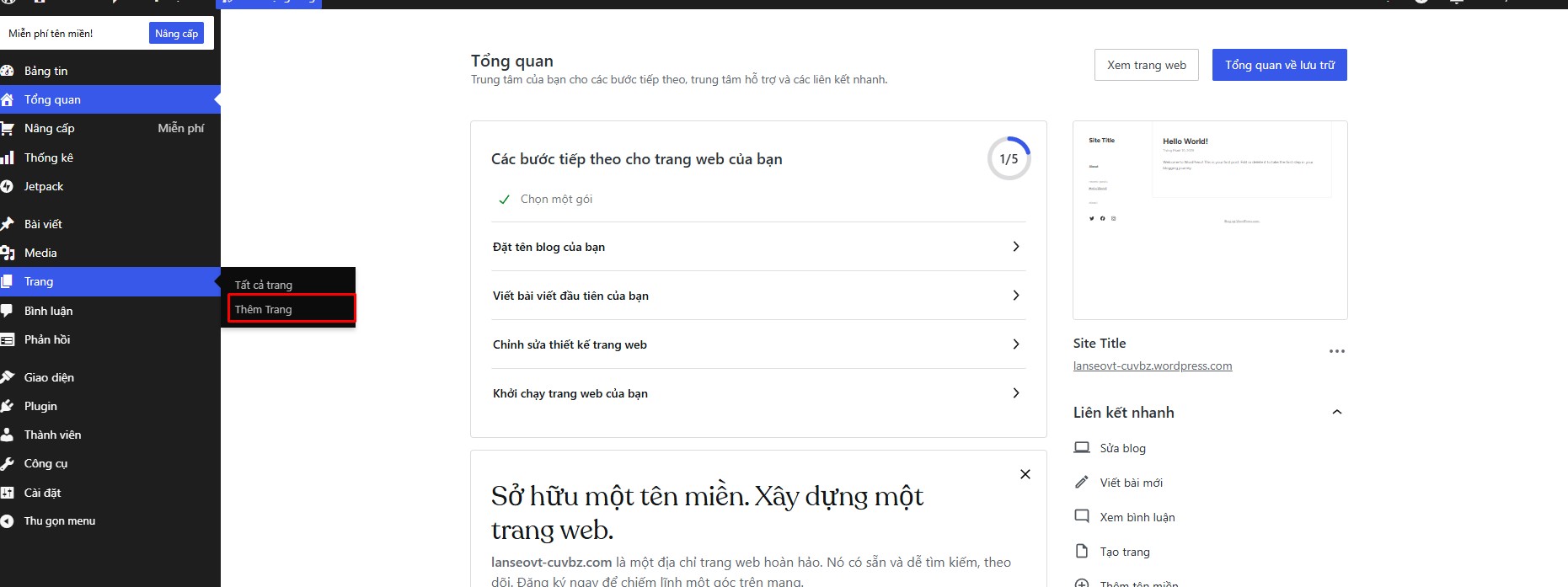Screen dimensions: 1568x587
Task: Open the Plugin menu item
Action: tap(110, 406)
